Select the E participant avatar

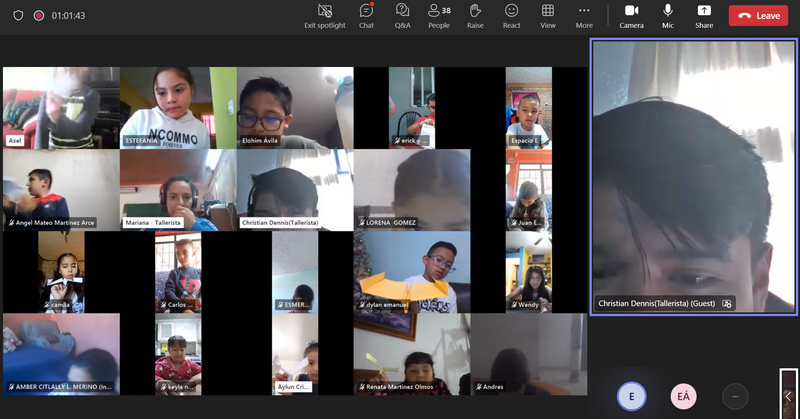click(632, 397)
